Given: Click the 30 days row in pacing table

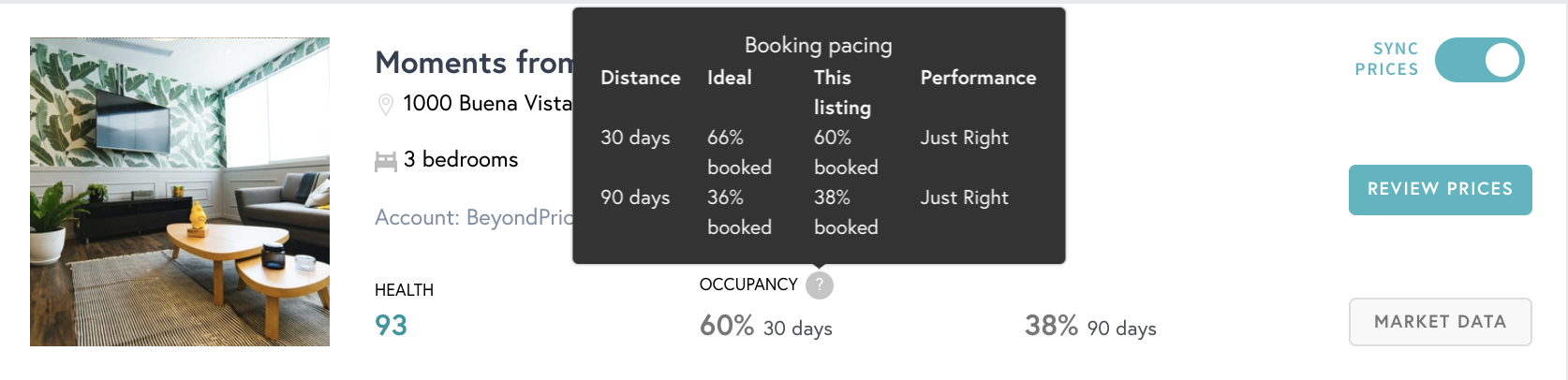Looking at the screenshot, I should pos(819,153).
